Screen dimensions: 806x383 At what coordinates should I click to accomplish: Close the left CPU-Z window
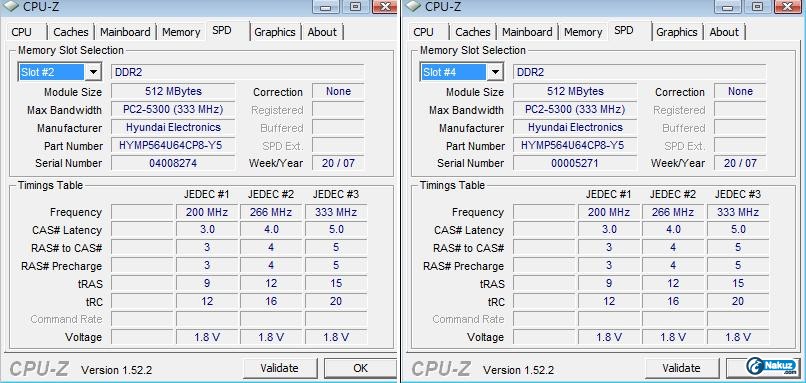pyautogui.click(x=384, y=7)
